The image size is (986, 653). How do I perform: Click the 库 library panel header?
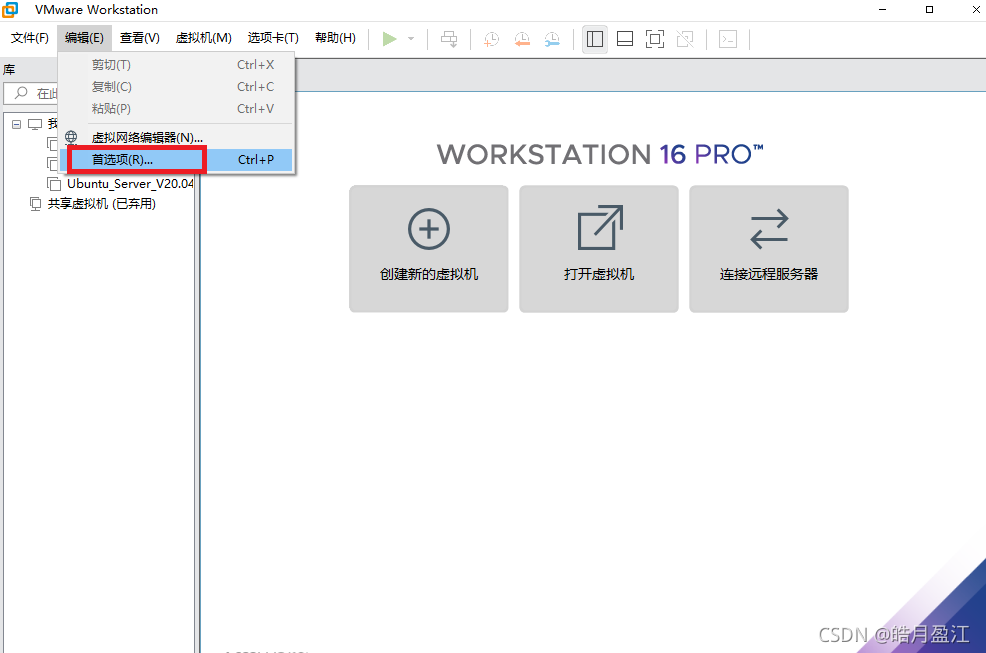tap(9, 69)
